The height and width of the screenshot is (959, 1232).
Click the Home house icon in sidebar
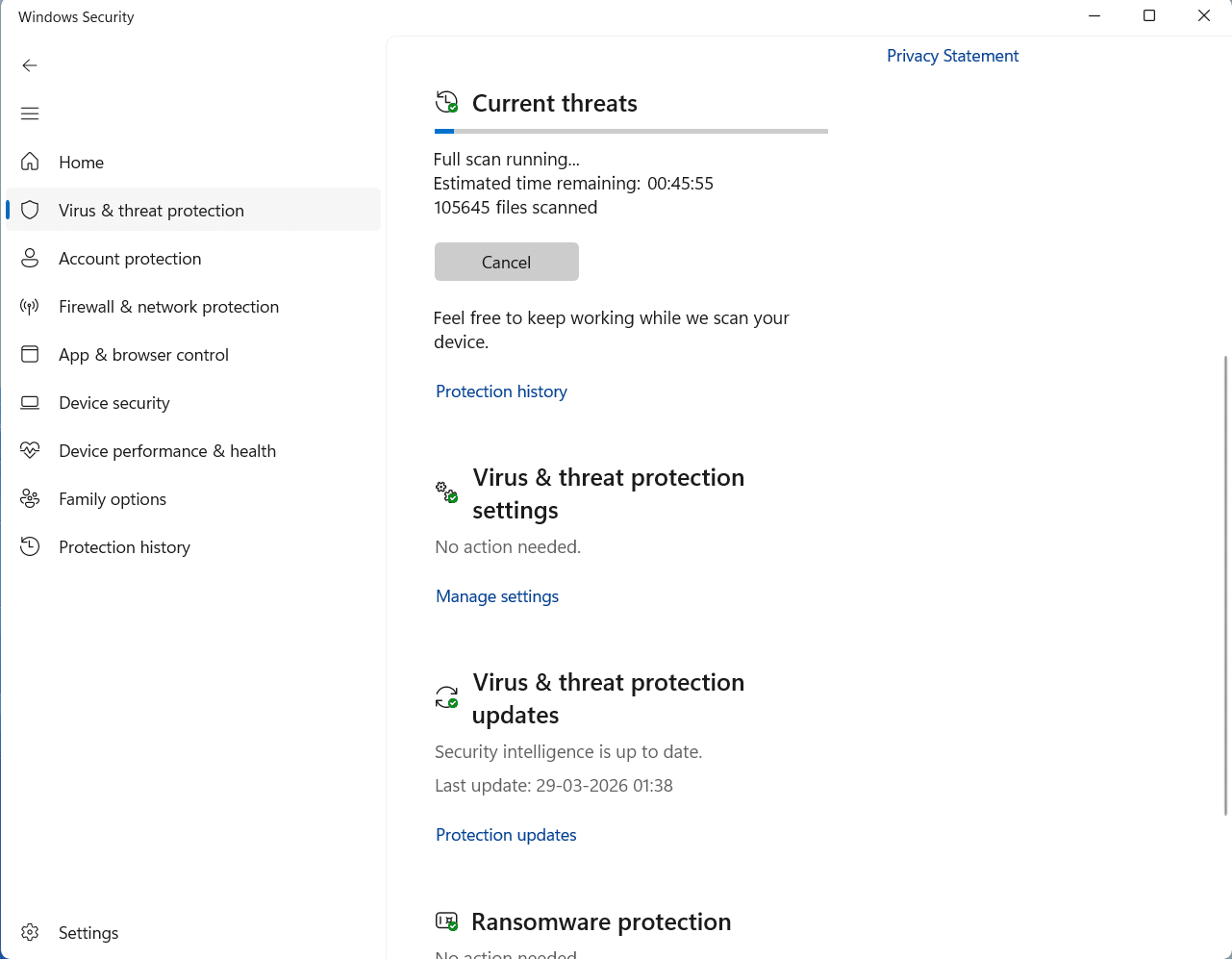pyautogui.click(x=30, y=162)
